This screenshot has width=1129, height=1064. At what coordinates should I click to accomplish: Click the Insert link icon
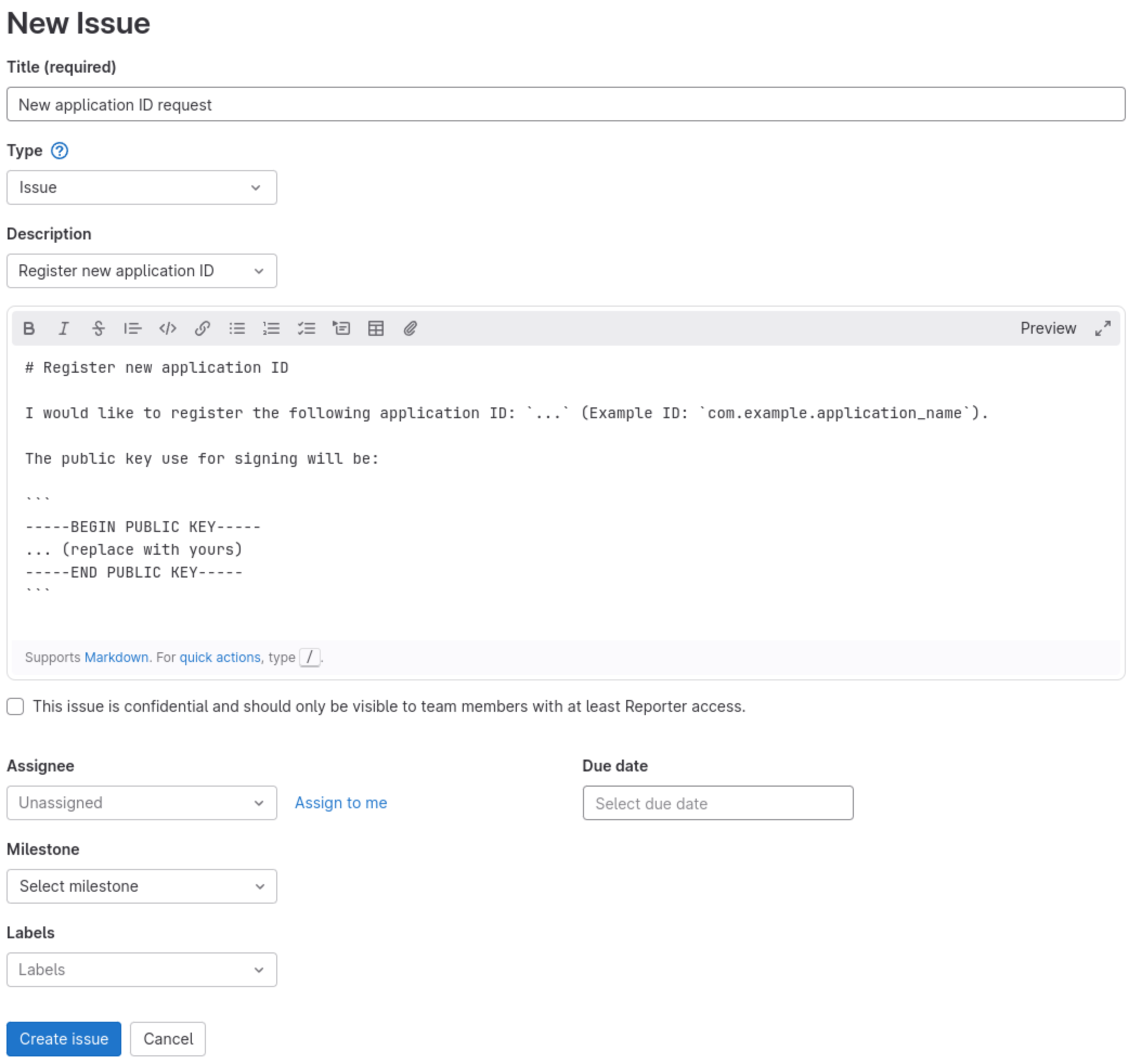point(202,327)
